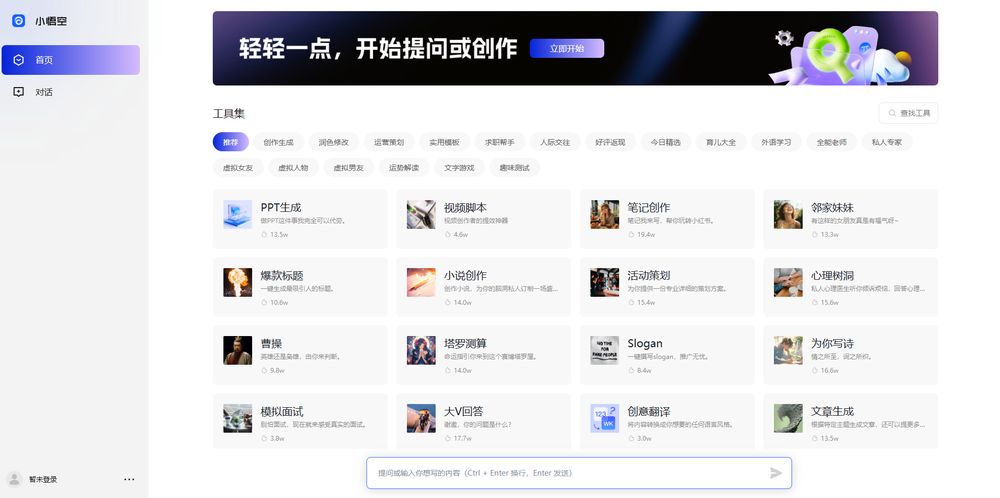Select the 虚拟人物 category tab
The width and height of the screenshot is (1000, 498).
point(293,168)
